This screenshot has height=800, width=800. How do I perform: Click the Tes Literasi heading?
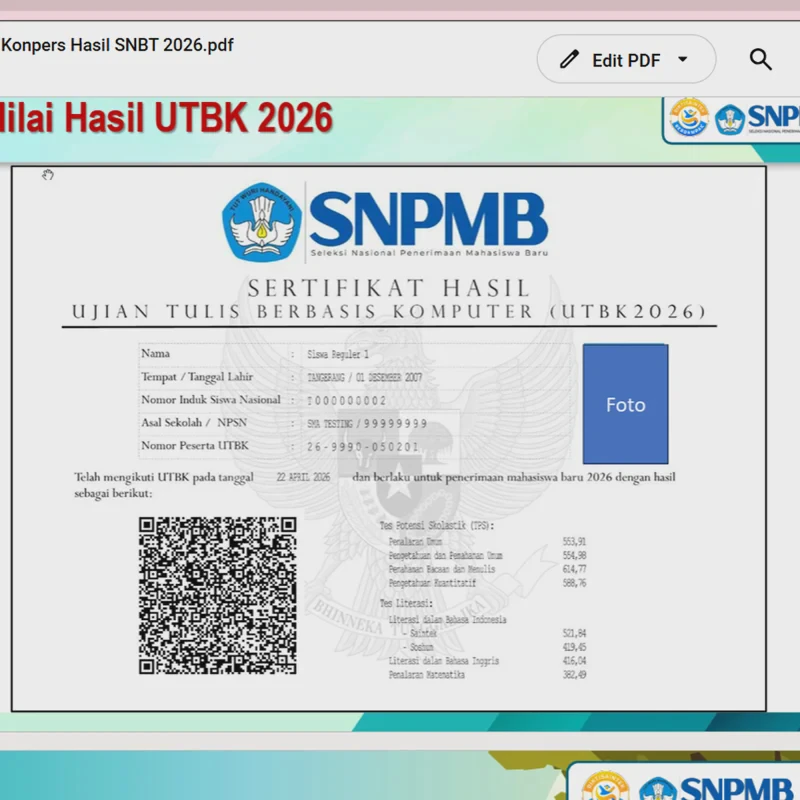pyautogui.click(x=406, y=603)
